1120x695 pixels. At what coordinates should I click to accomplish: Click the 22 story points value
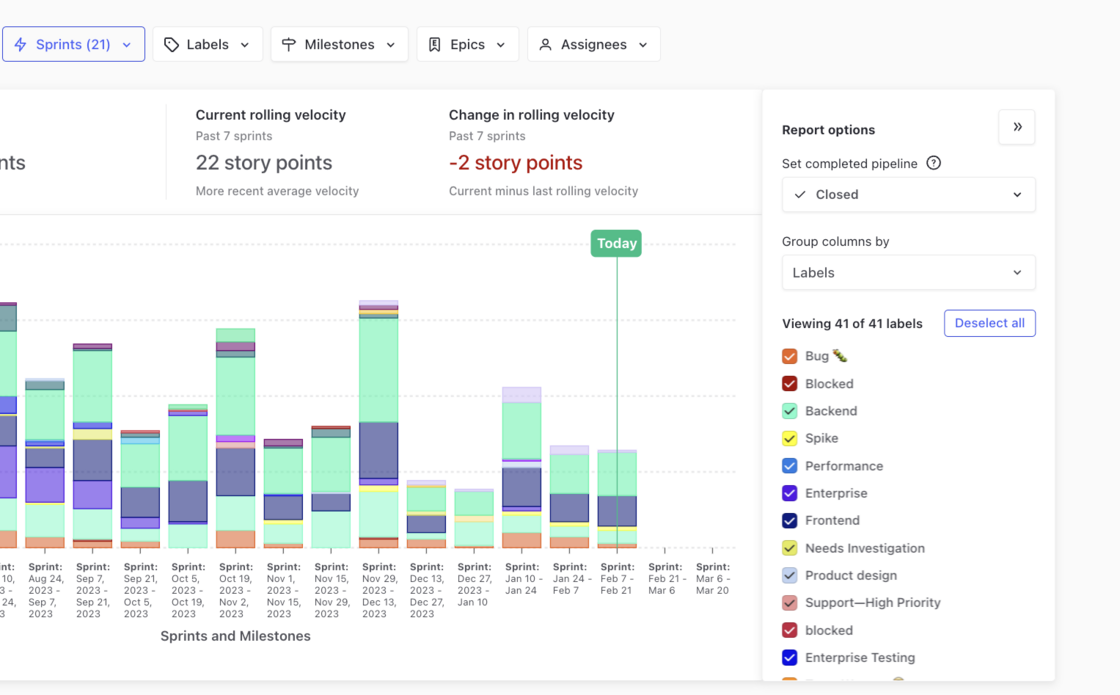pyautogui.click(x=264, y=163)
